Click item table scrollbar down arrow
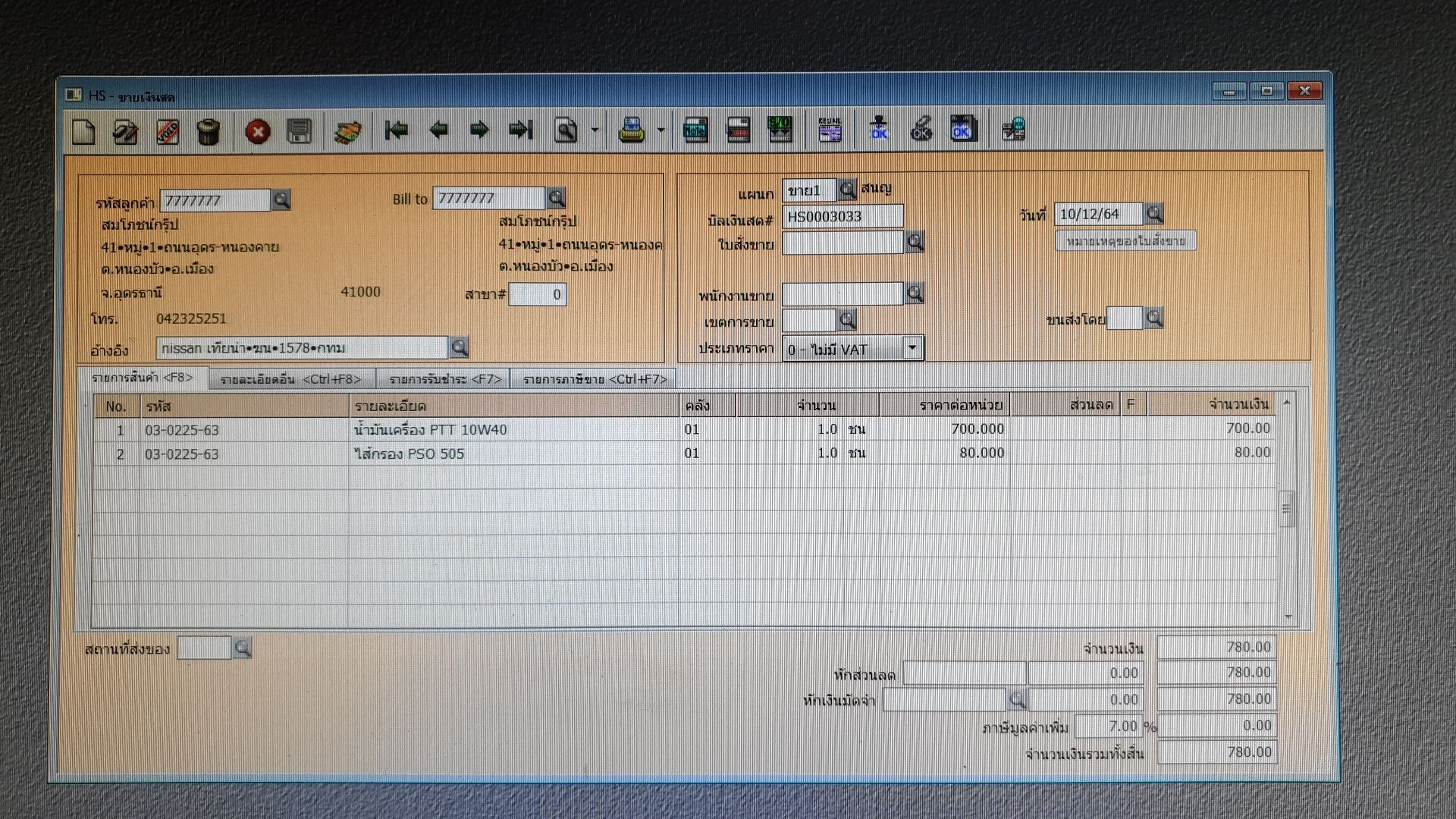 (x=1288, y=617)
